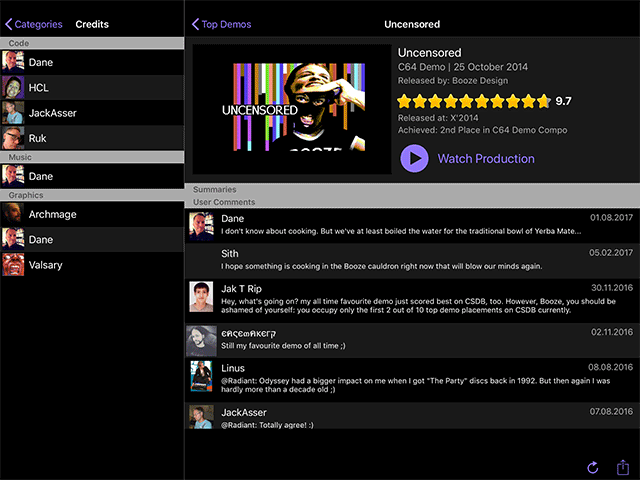Open Sith's comment about Booze cauldron

click(x=412, y=261)
